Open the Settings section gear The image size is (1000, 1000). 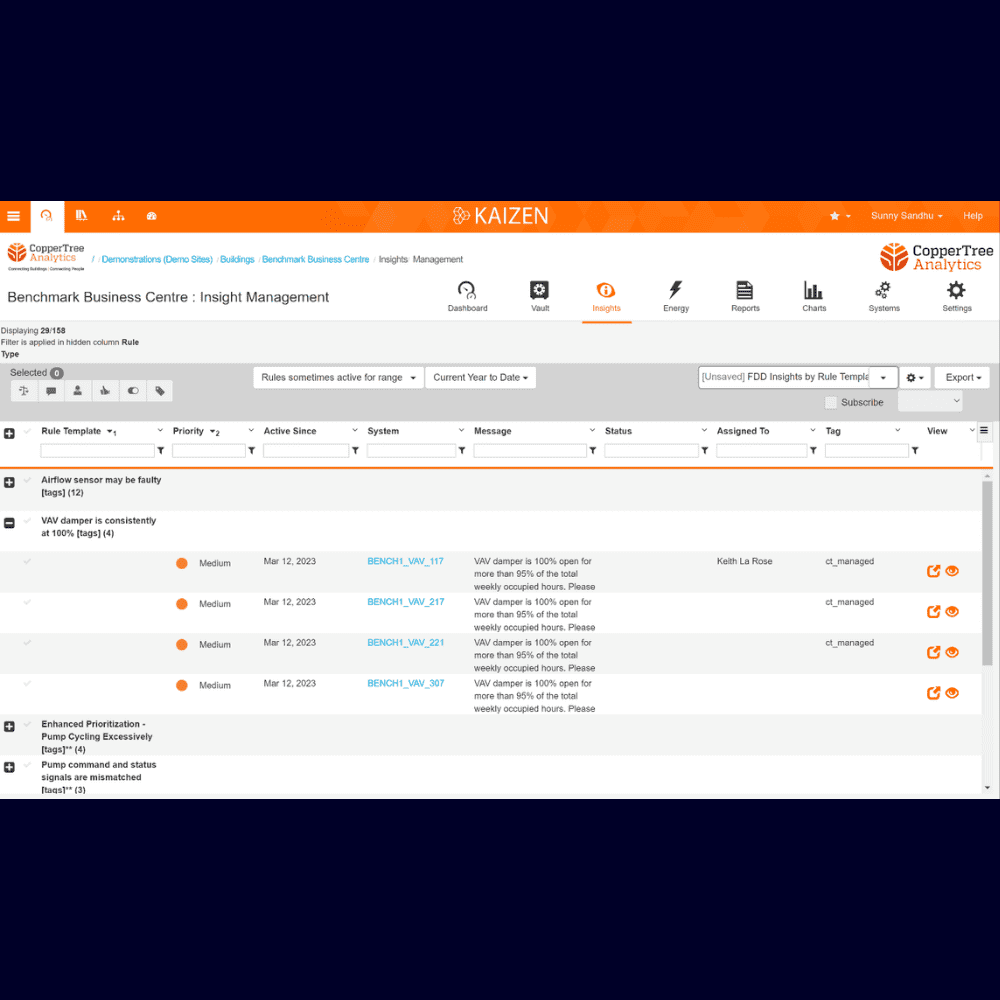point(957,297)
